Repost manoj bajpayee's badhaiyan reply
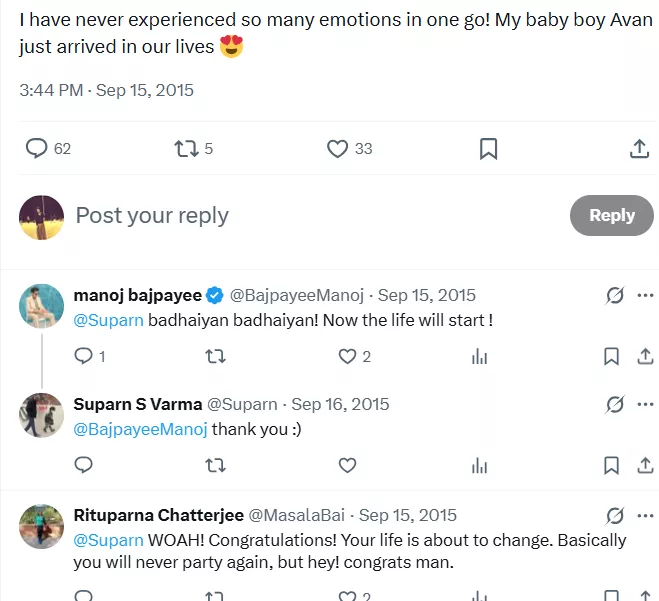The height and width of the screenshot is (601, 659). tap(215, 356)
